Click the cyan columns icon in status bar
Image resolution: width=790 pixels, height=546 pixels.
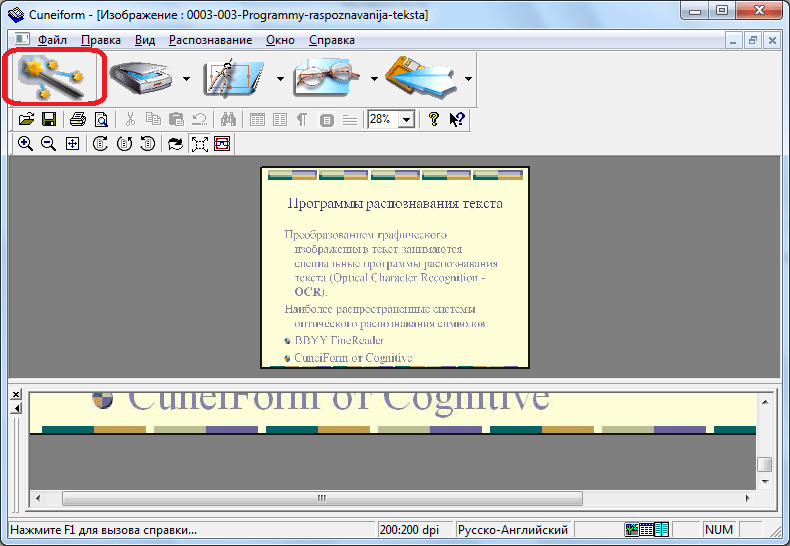[662, 529]
